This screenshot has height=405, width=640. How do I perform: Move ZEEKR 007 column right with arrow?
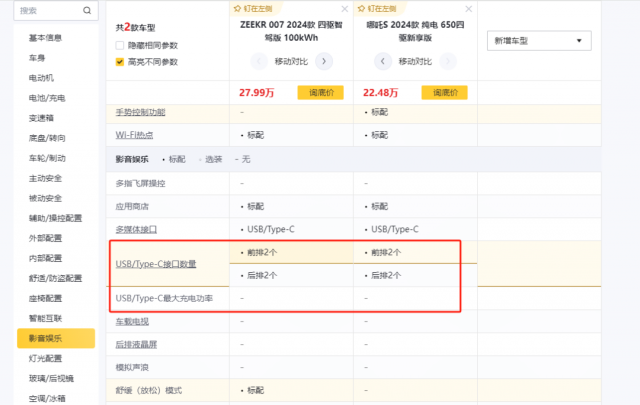click(x=324, y=62)
